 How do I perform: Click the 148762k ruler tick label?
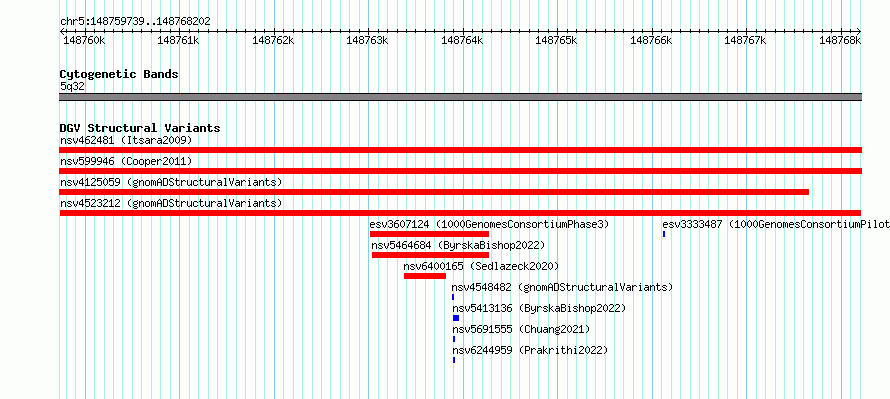[x=273, y=40]
